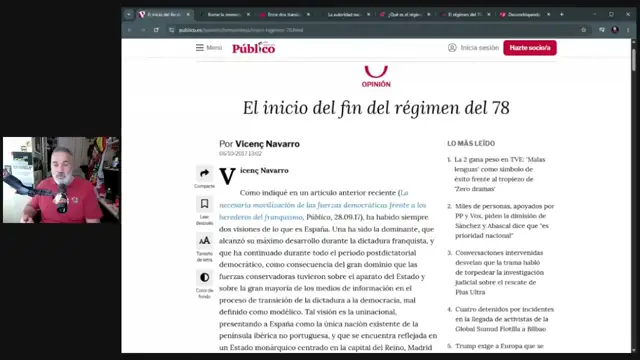Close the 'La autoridad' tab
The image size is (640, 360).
369,14
